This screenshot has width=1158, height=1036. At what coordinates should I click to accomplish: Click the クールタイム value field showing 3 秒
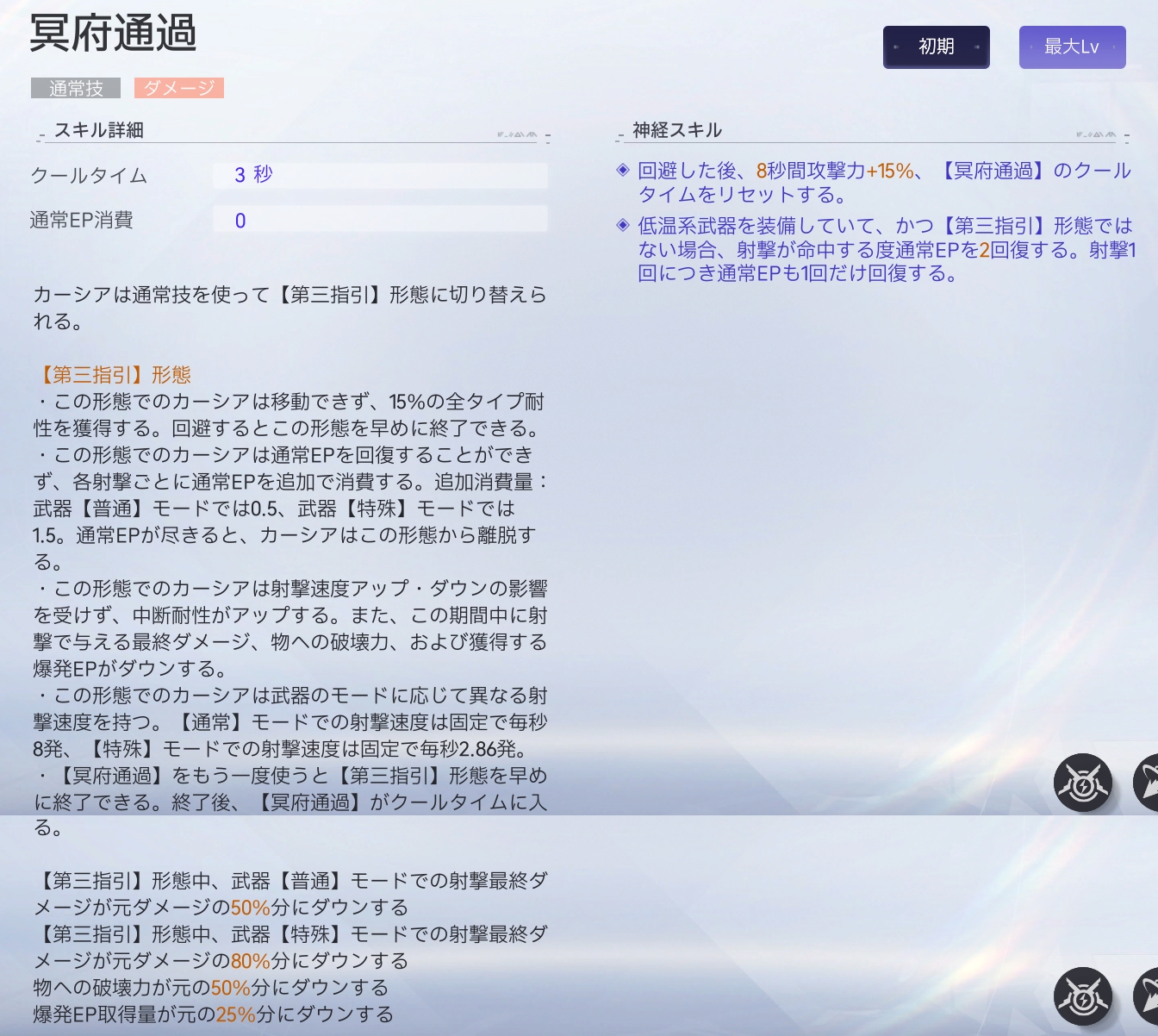click(380, 175)
